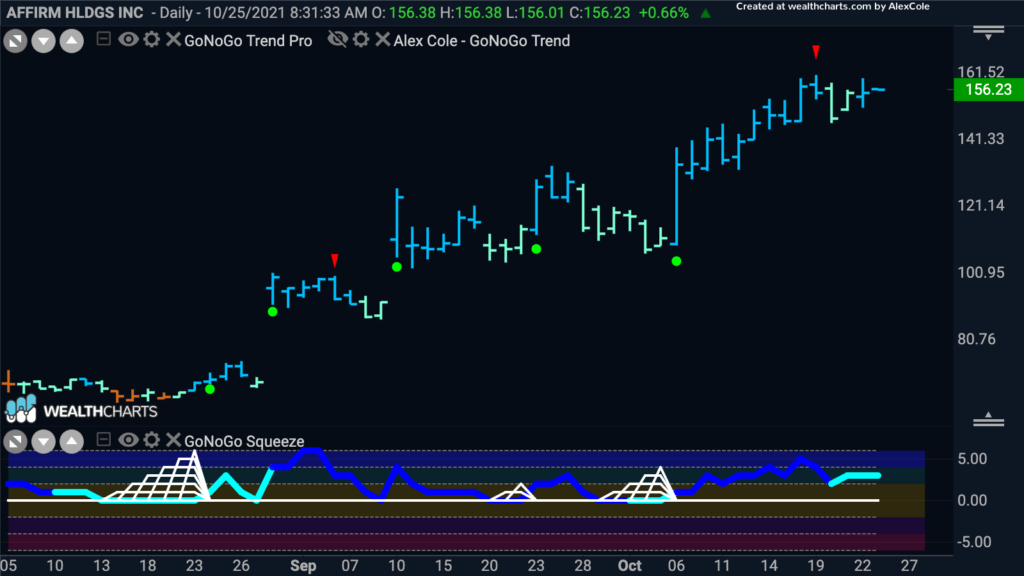Click the 06 date label on the axis

click(x=676, y=566)
